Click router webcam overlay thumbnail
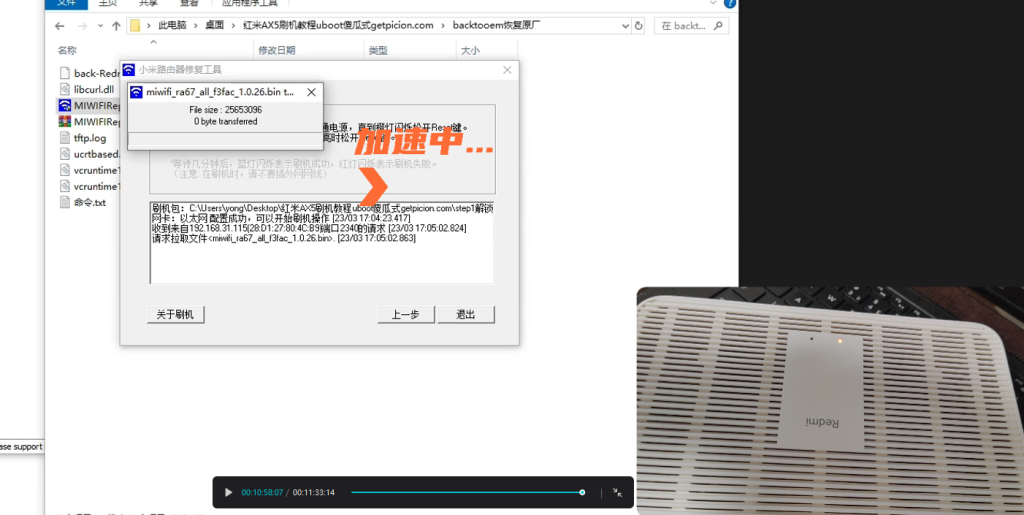The width and height of the screenshot is (1024, 515). (x=830, y=401)
